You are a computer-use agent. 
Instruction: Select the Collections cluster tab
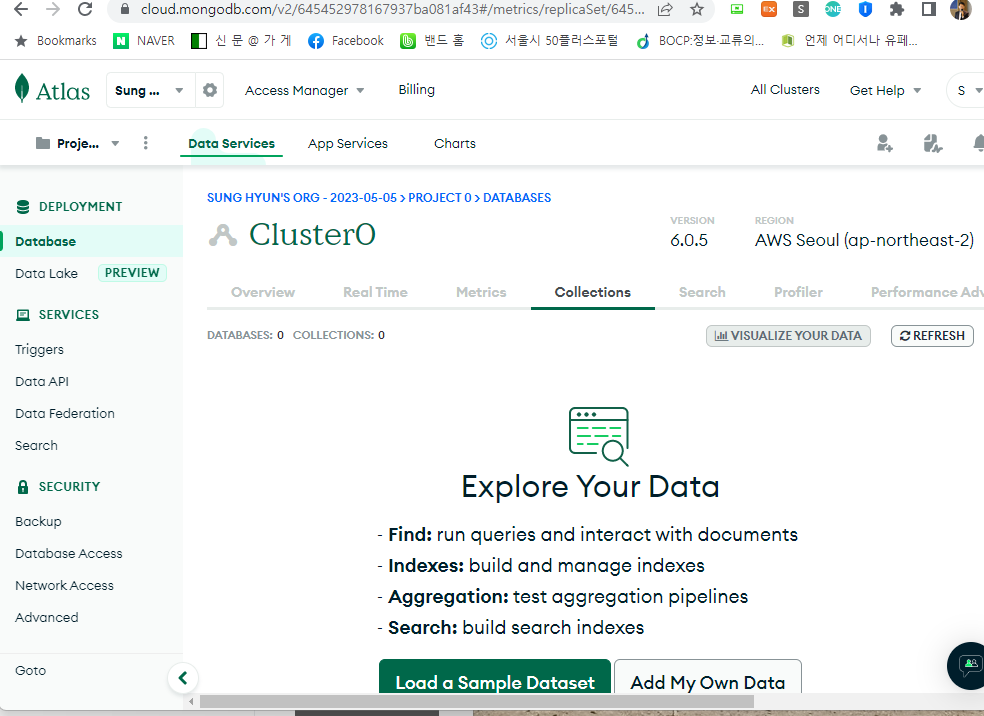click(x=592, y=292)
